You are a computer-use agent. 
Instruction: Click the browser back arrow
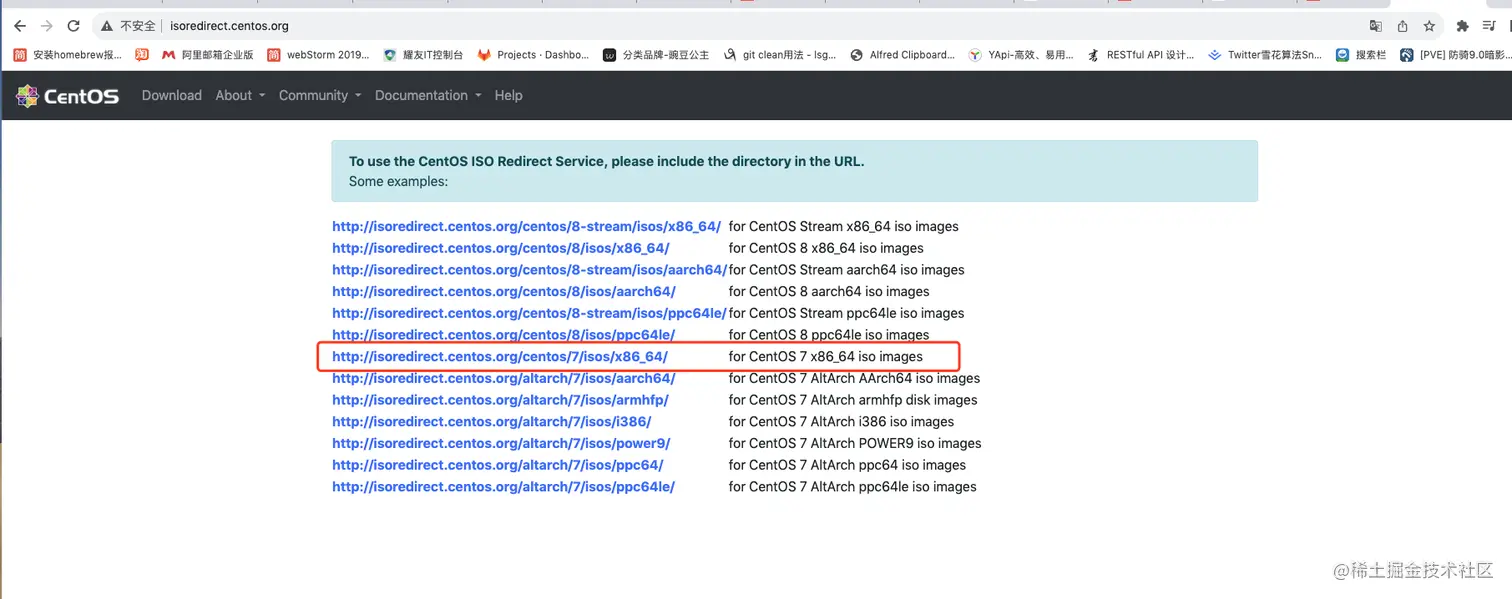pyautogui.click(x=19, y=26)
